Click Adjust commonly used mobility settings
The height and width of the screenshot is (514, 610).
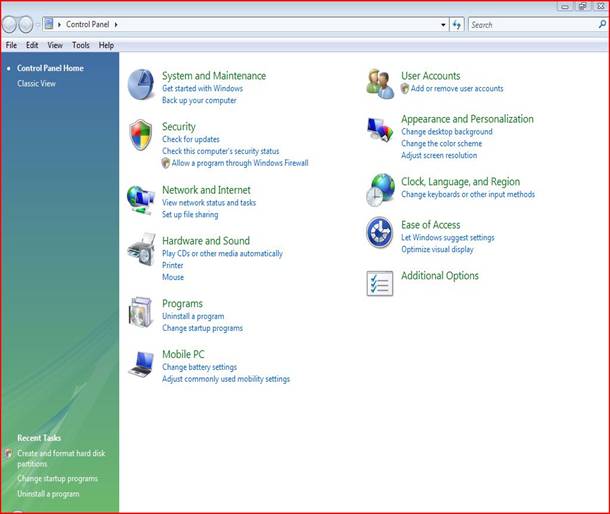[226, 379]
